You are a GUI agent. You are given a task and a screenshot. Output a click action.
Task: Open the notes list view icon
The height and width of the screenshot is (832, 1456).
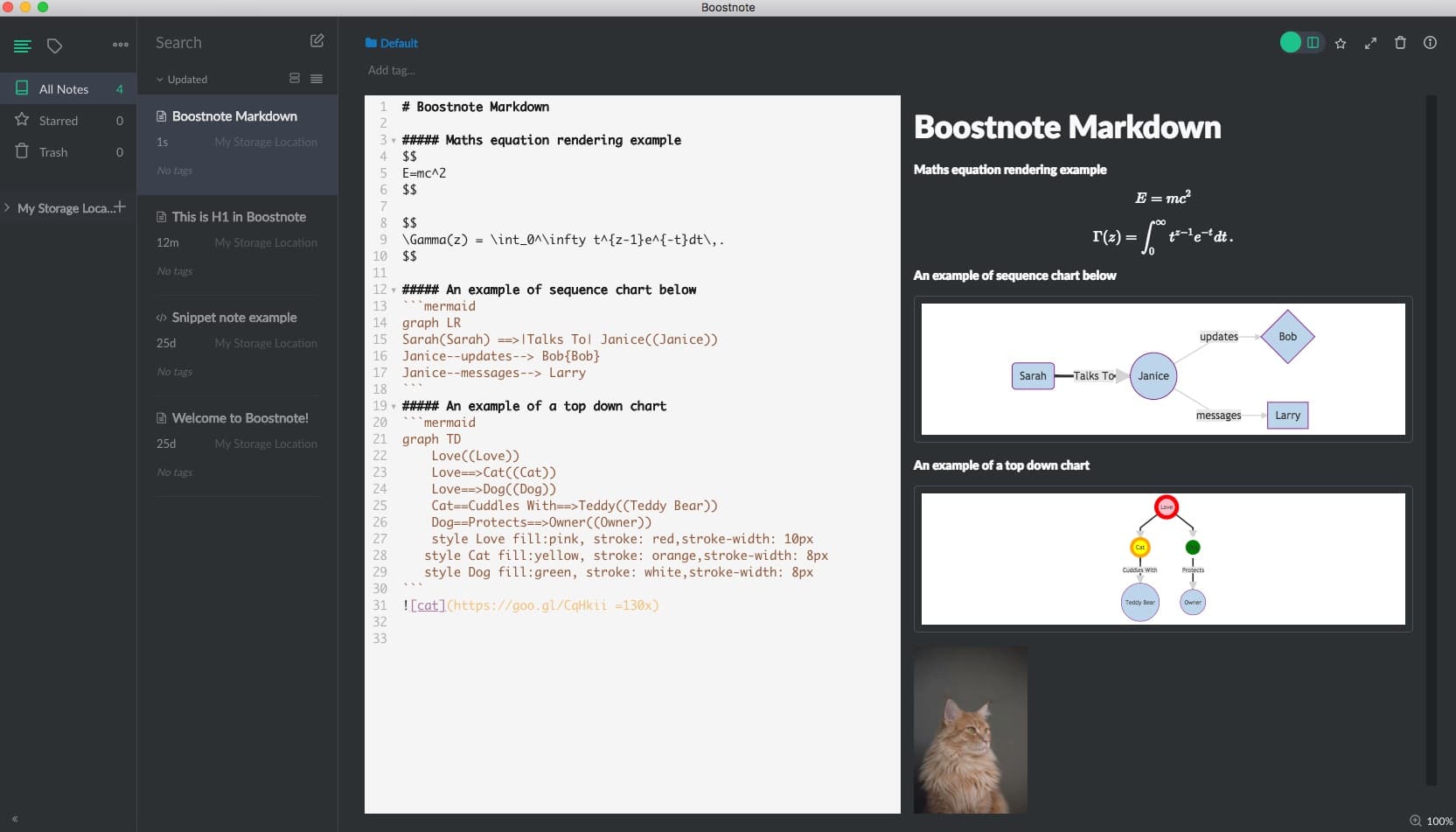[23, 45]
